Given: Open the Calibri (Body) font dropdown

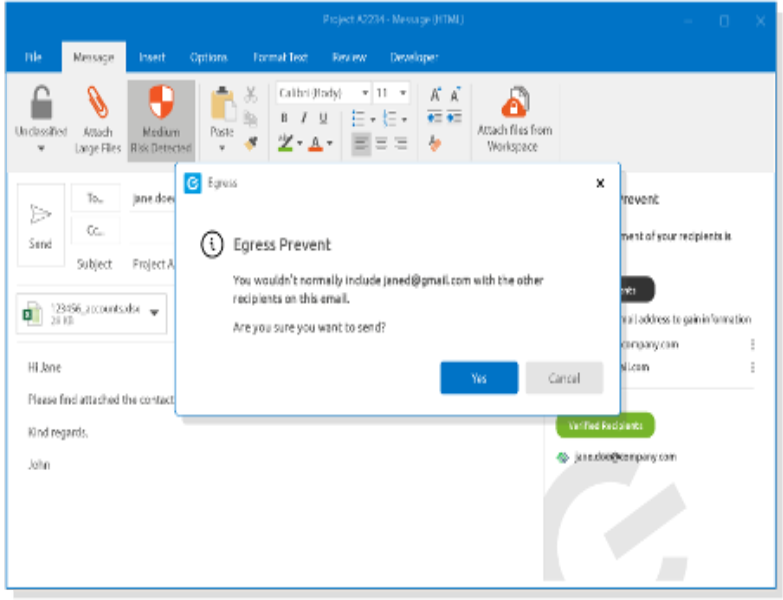Looking at the screenshot, I should [364, 92].
